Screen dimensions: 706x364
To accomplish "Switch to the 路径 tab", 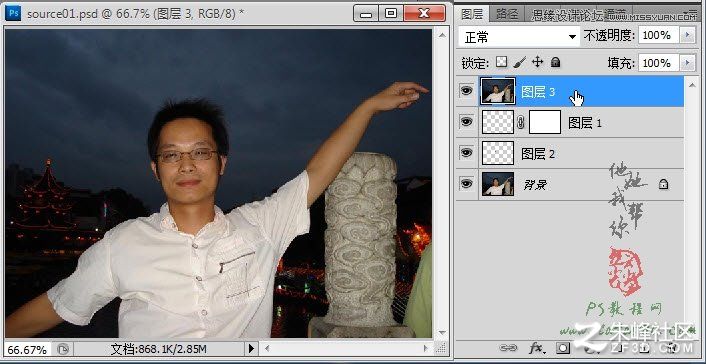I will click(507, 14).
